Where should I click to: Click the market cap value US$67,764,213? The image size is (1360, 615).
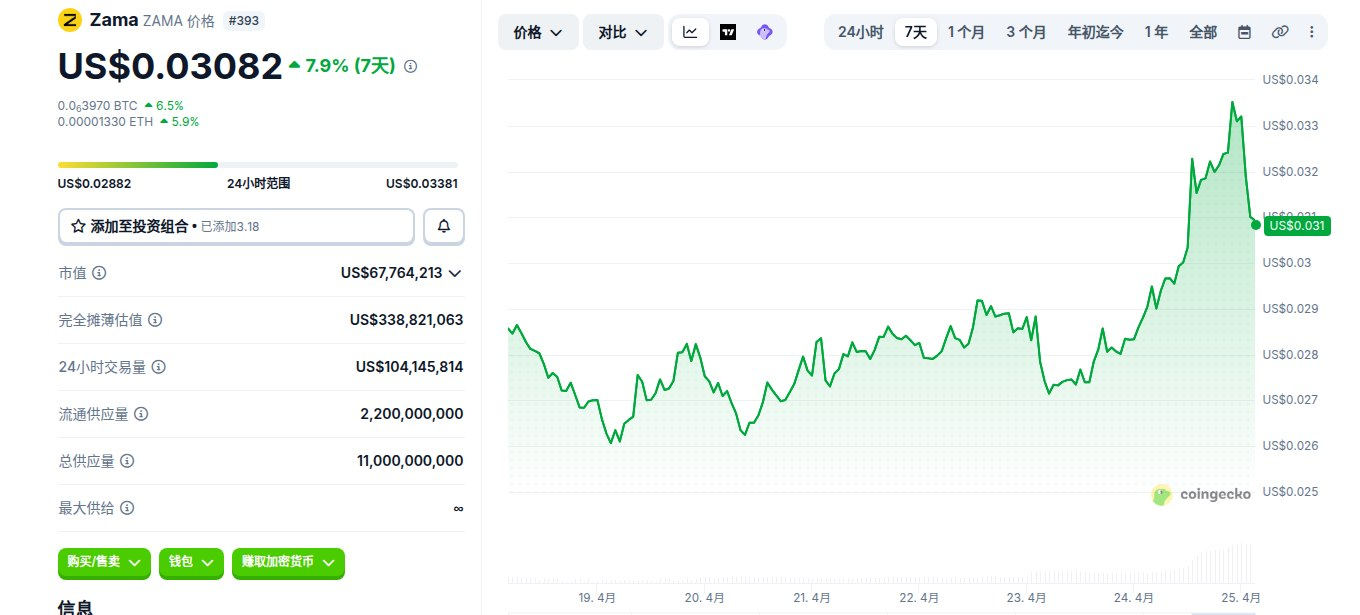[391, 273]
